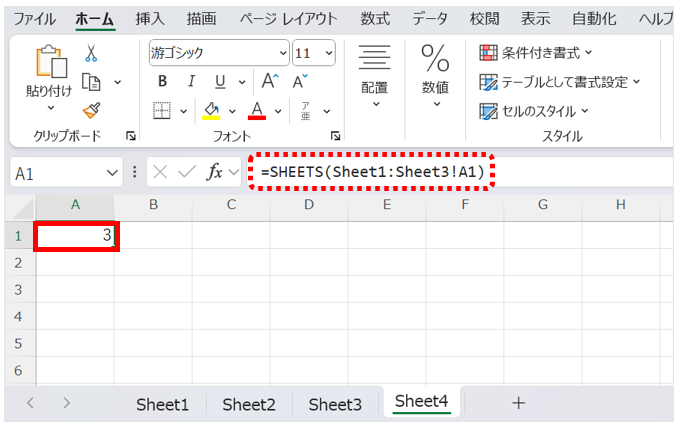The width and height of the screenshot is (681, 431).
Task: Expand the borders dropdown arrow
Action: 184,112
